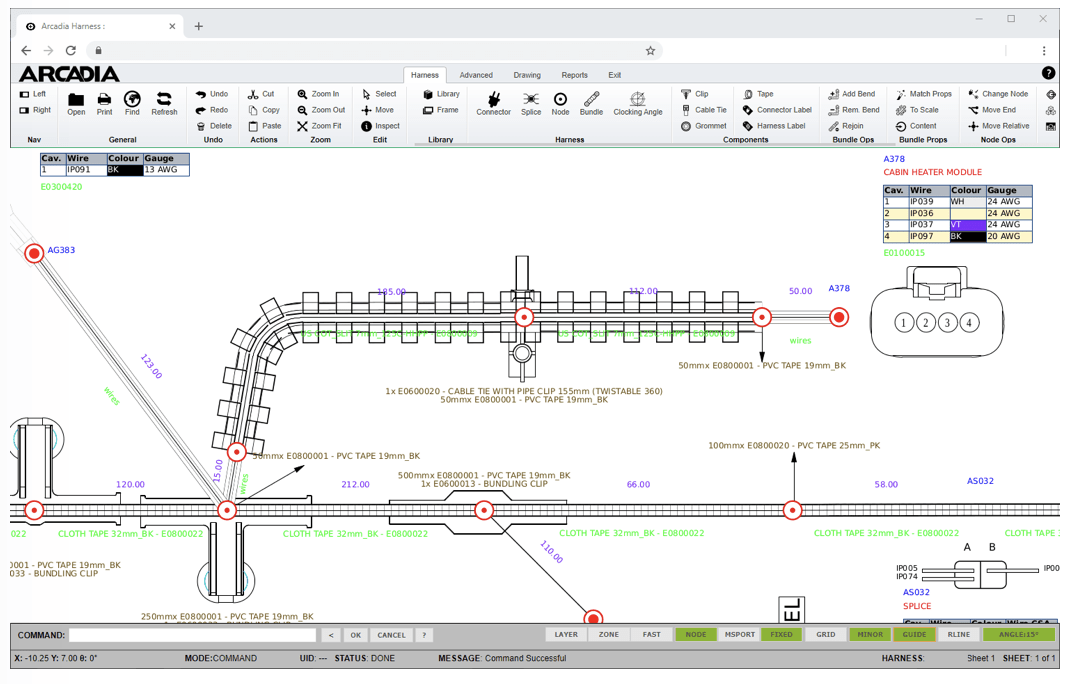Turn off the FIXED toggle
This screenshot has width=1080, height=684.
(781, 635)
